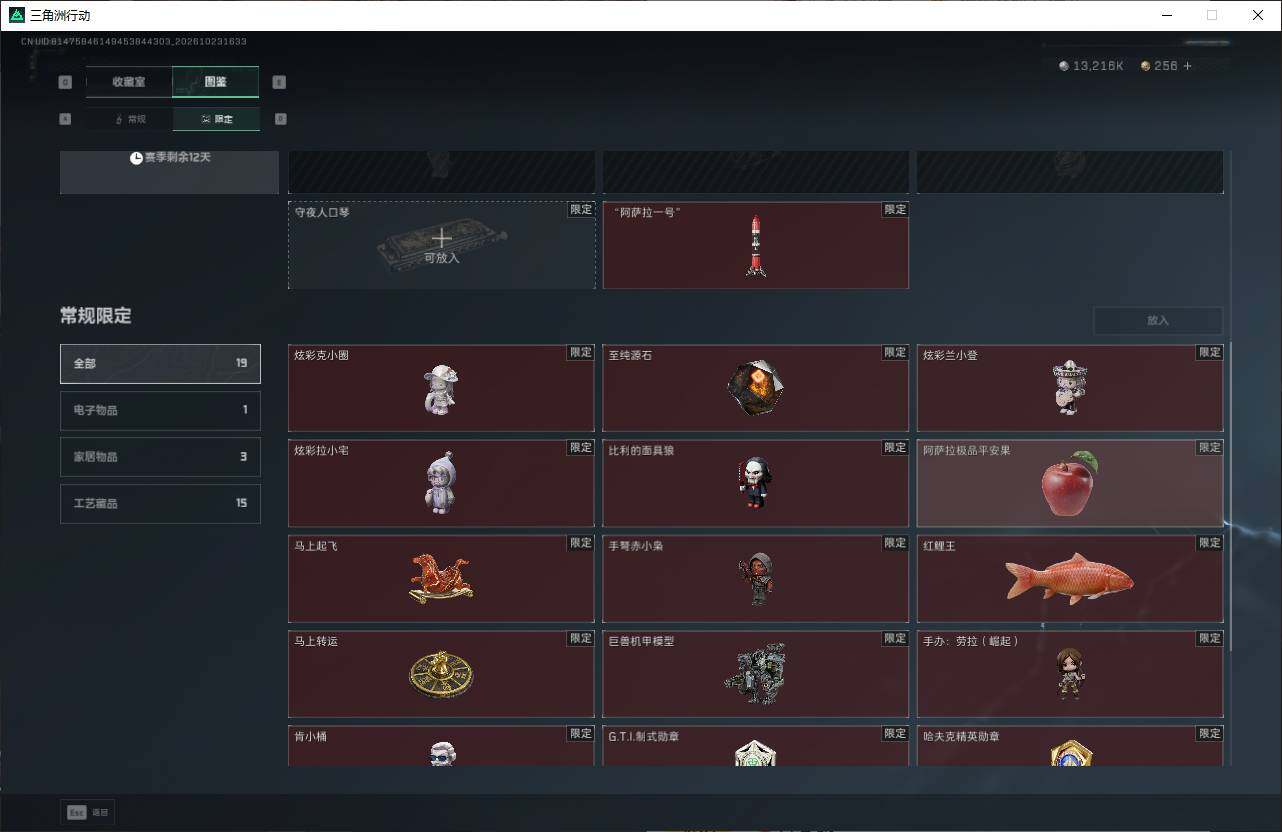1282x832 pixels.
Task: Switch to the 收藏室 tab
Action: [129, 82]
